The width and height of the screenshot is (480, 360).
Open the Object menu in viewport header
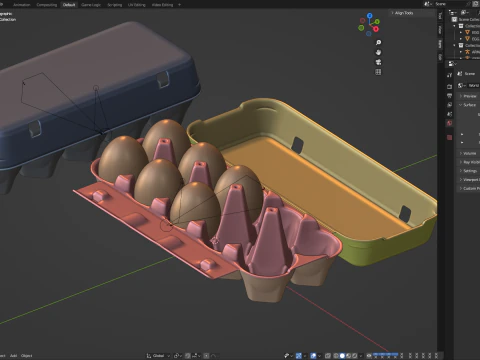click(26, 356)
